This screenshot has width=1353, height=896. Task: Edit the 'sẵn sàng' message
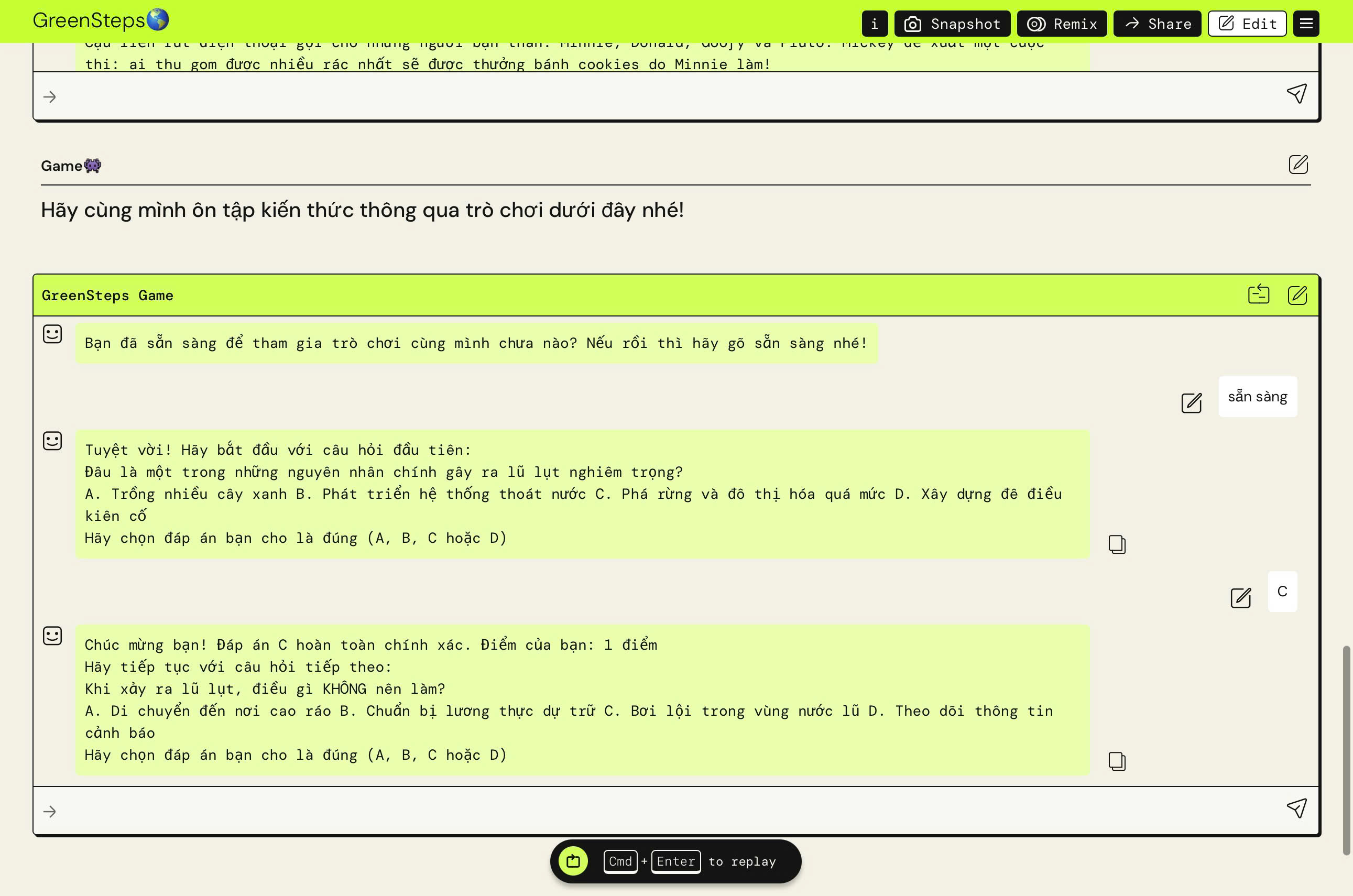coord(1191,402)
